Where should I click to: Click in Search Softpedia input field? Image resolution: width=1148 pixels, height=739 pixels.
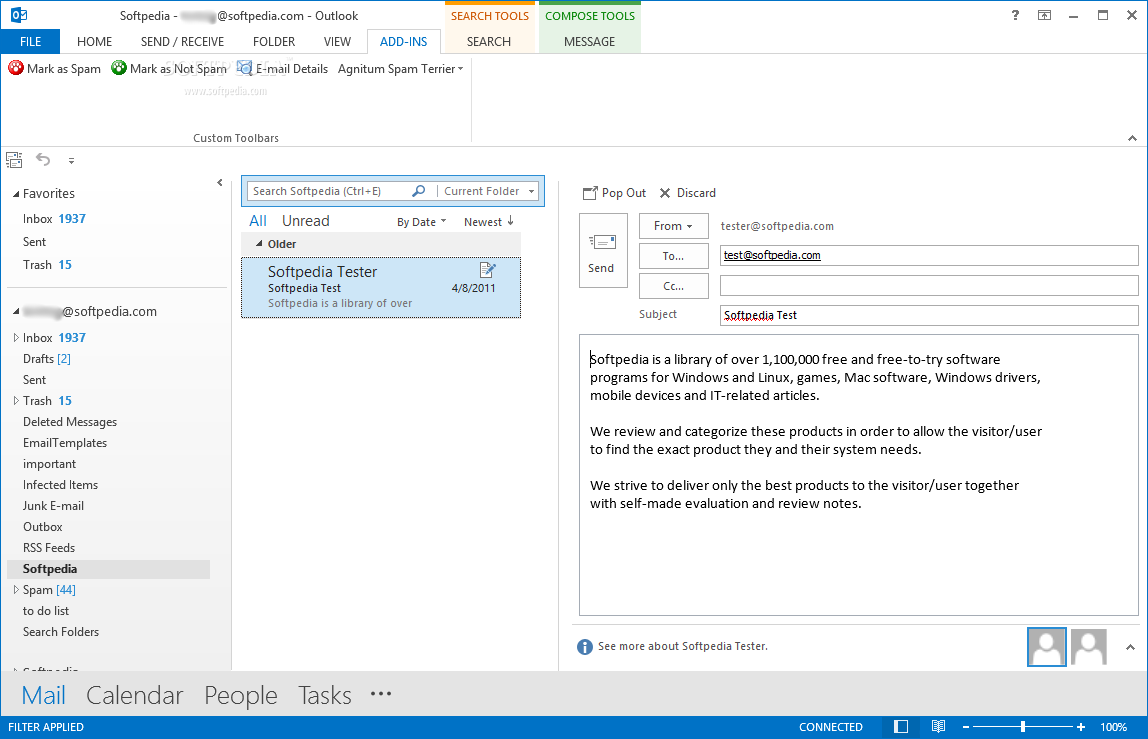pos(329,191)
